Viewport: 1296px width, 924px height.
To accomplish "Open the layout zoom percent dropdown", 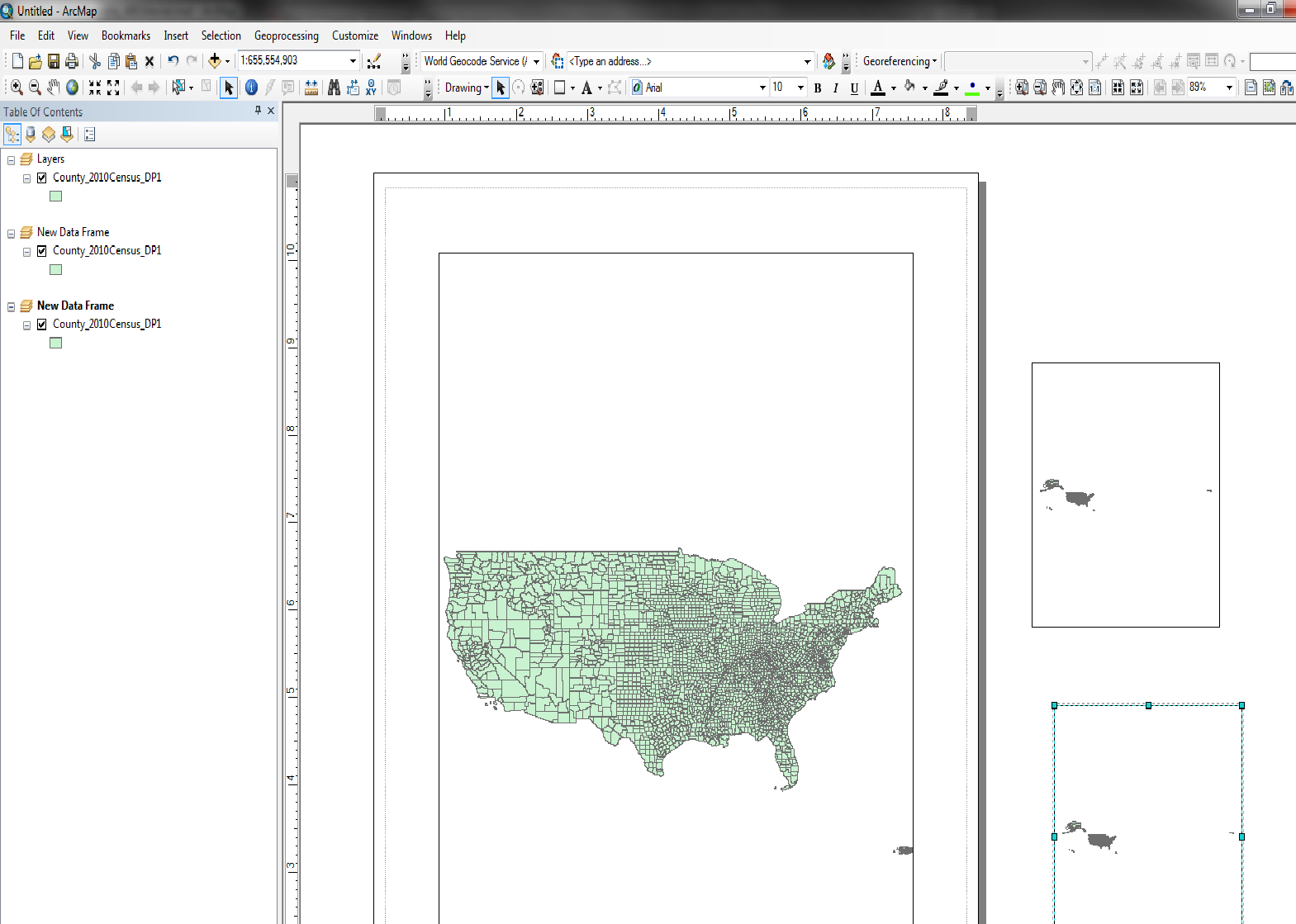I will coord(1229,88).
